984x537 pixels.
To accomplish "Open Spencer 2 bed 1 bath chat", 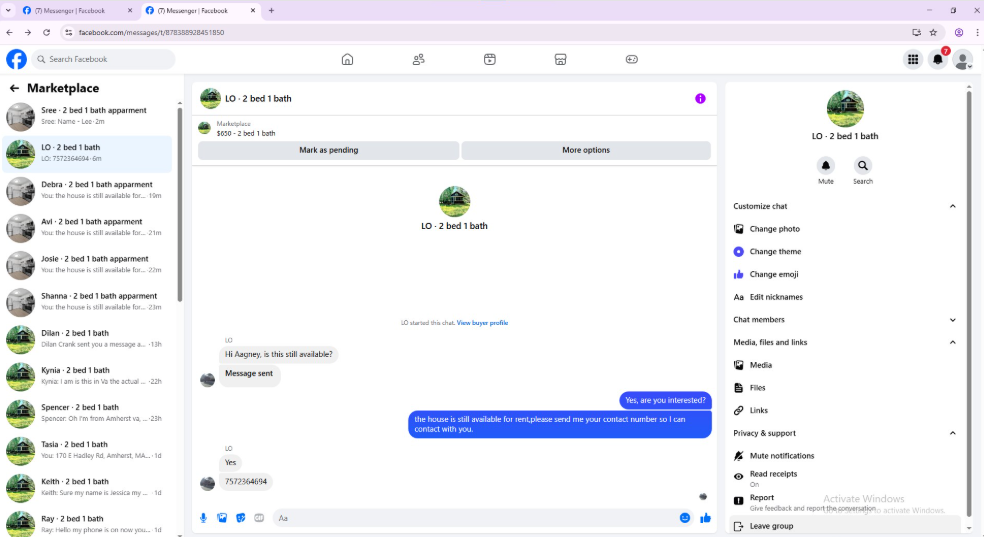I will pyautogui.click(x=87, y=413).
